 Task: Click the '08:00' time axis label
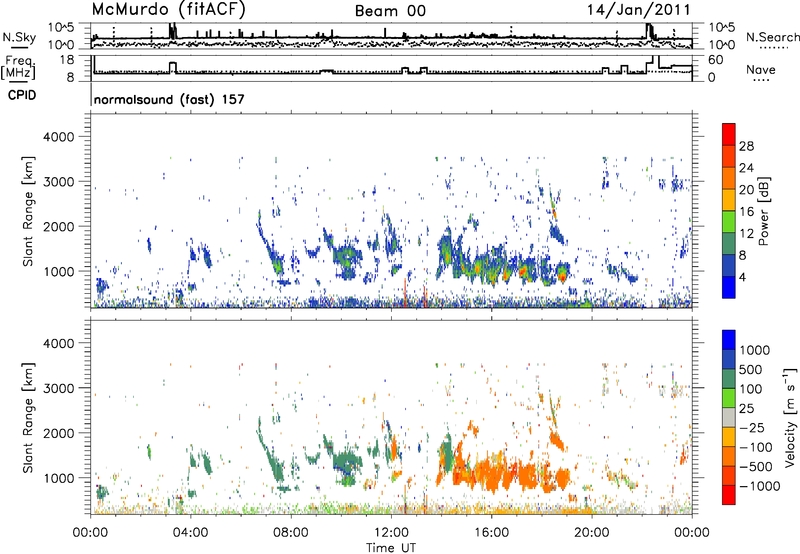tap(291, 533)
